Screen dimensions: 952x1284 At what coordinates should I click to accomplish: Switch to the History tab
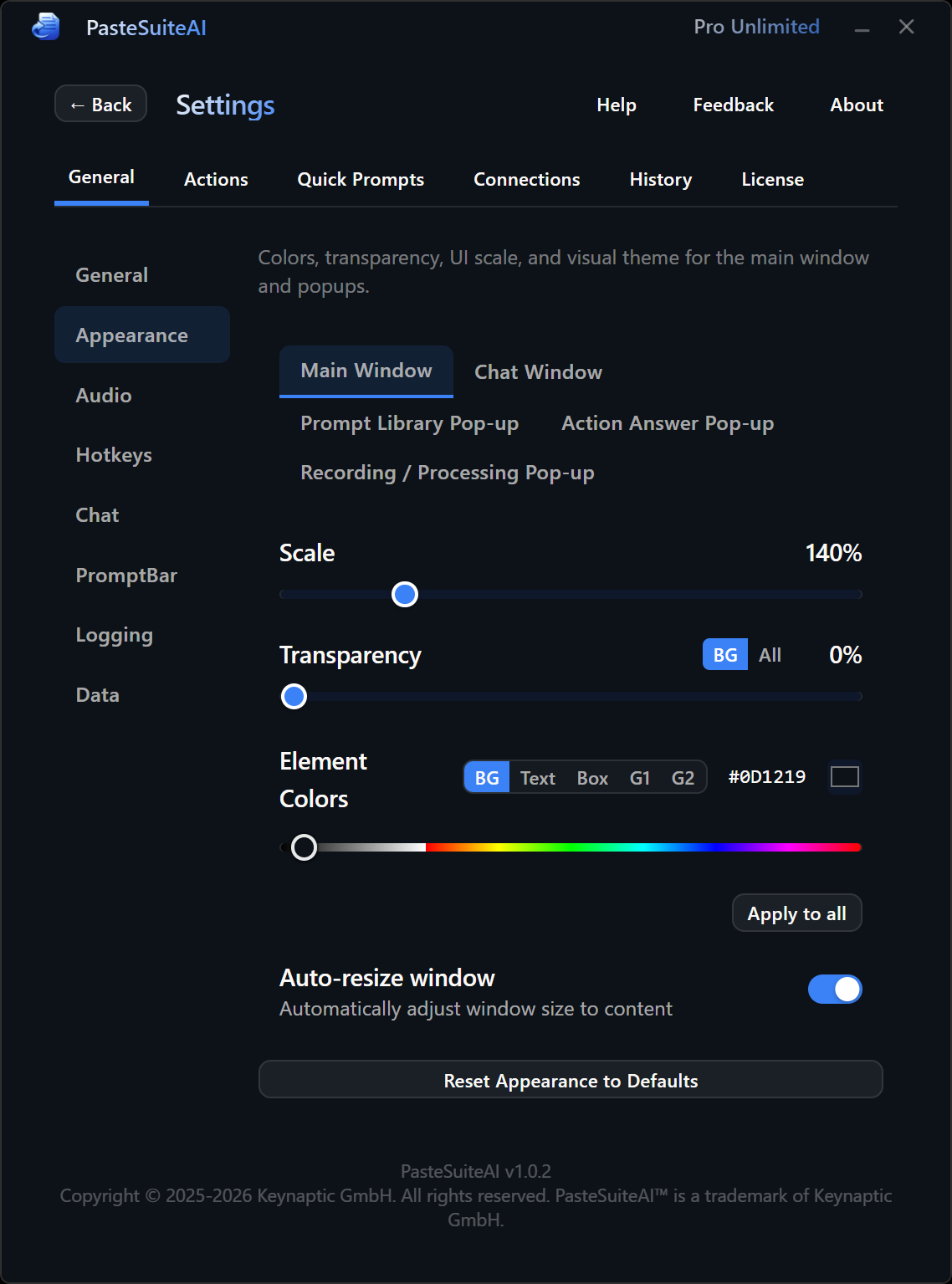(x=661, y=179)
